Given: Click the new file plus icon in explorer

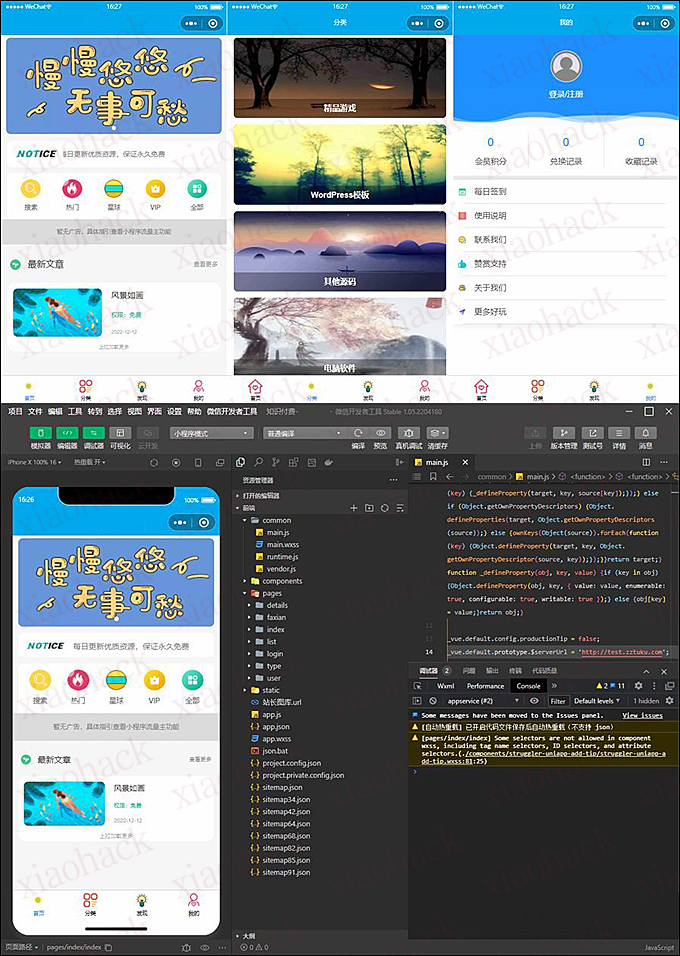Looking at the screenshot, I should [x=353, y=508].
